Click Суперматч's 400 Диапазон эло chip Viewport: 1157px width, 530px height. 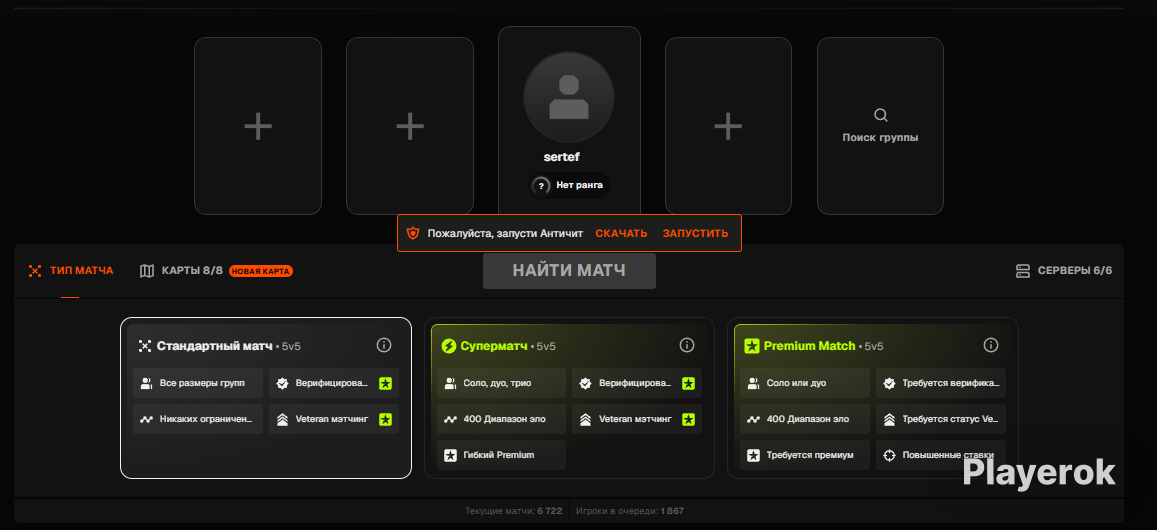click(501, 419)
